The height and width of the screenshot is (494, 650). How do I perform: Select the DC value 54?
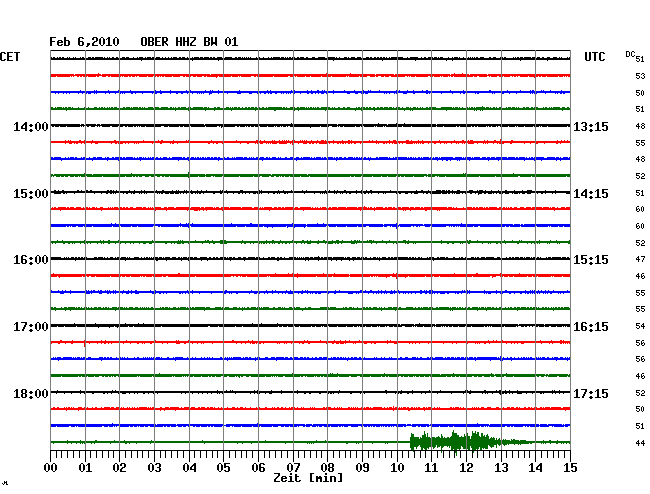click(640, 326)
